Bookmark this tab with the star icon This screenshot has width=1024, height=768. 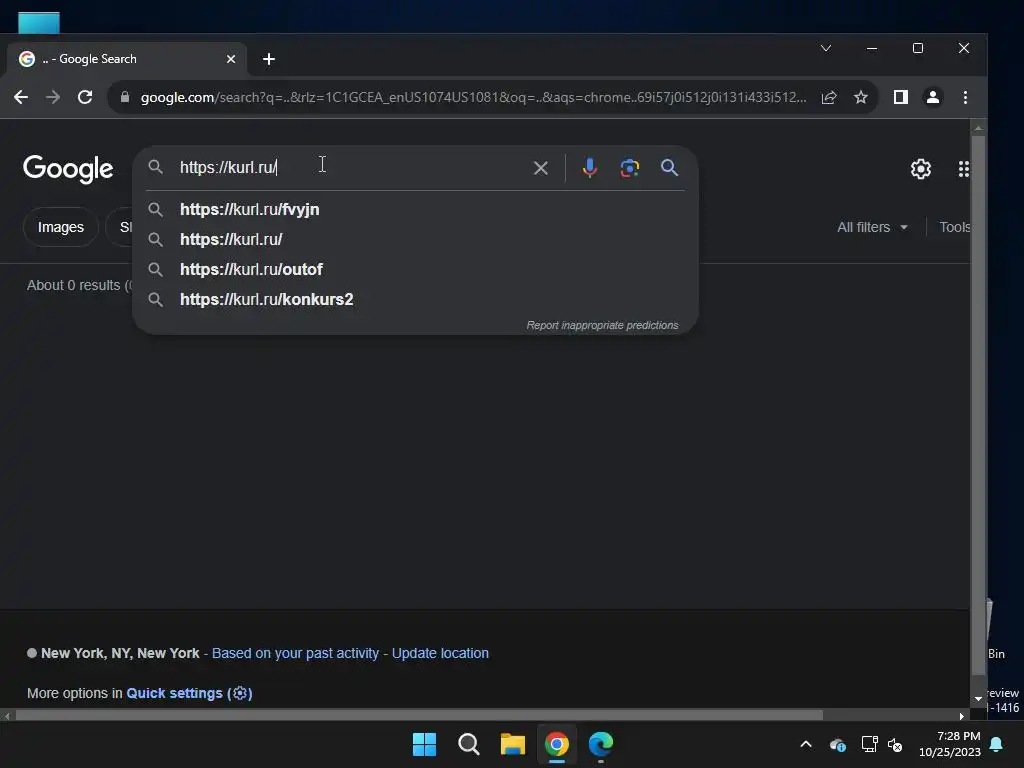click(x=861, y=97)
